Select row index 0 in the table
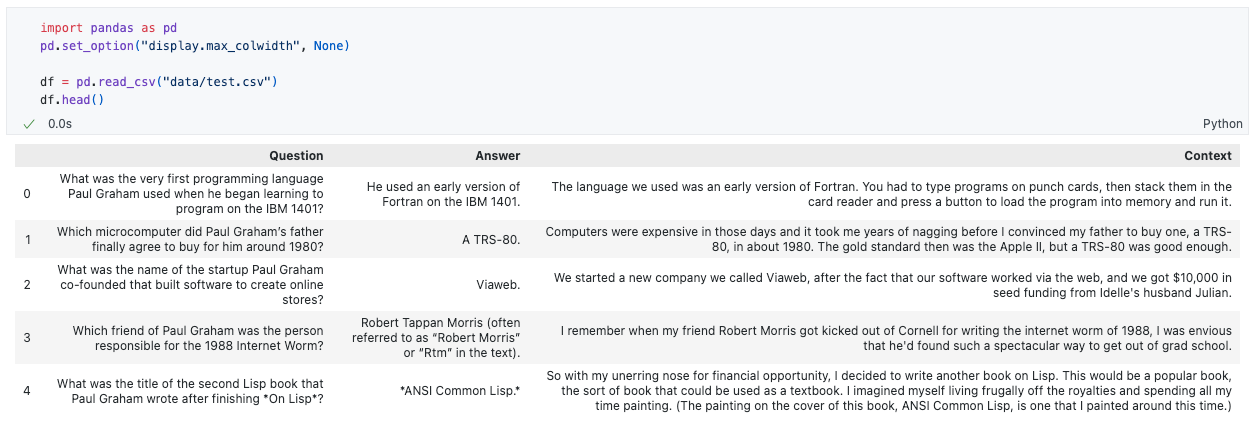 (x=27, y=194)
